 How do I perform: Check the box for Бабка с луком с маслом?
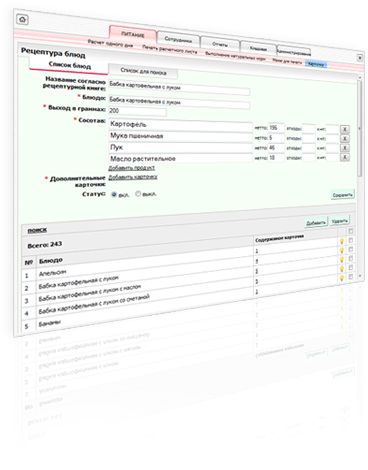350,258
